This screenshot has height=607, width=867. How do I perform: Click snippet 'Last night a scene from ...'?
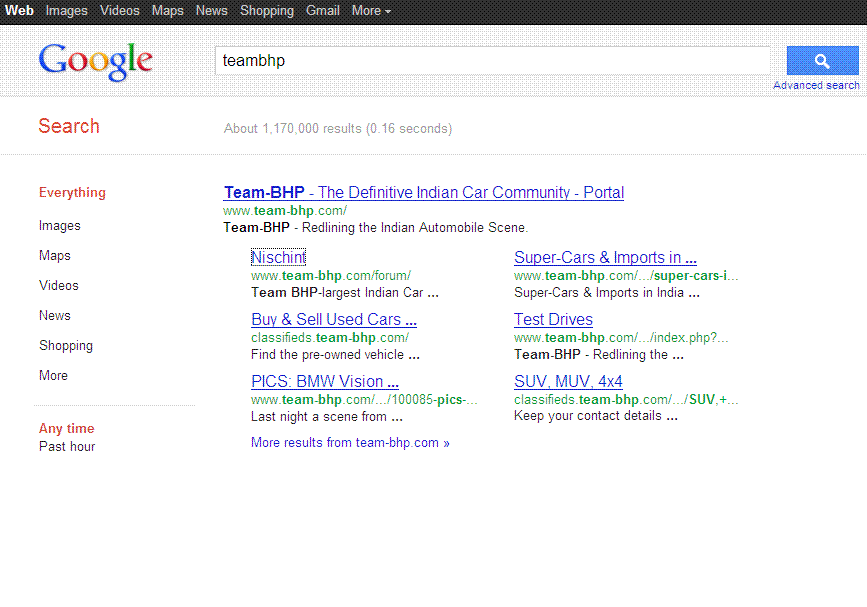pos(327,416)
